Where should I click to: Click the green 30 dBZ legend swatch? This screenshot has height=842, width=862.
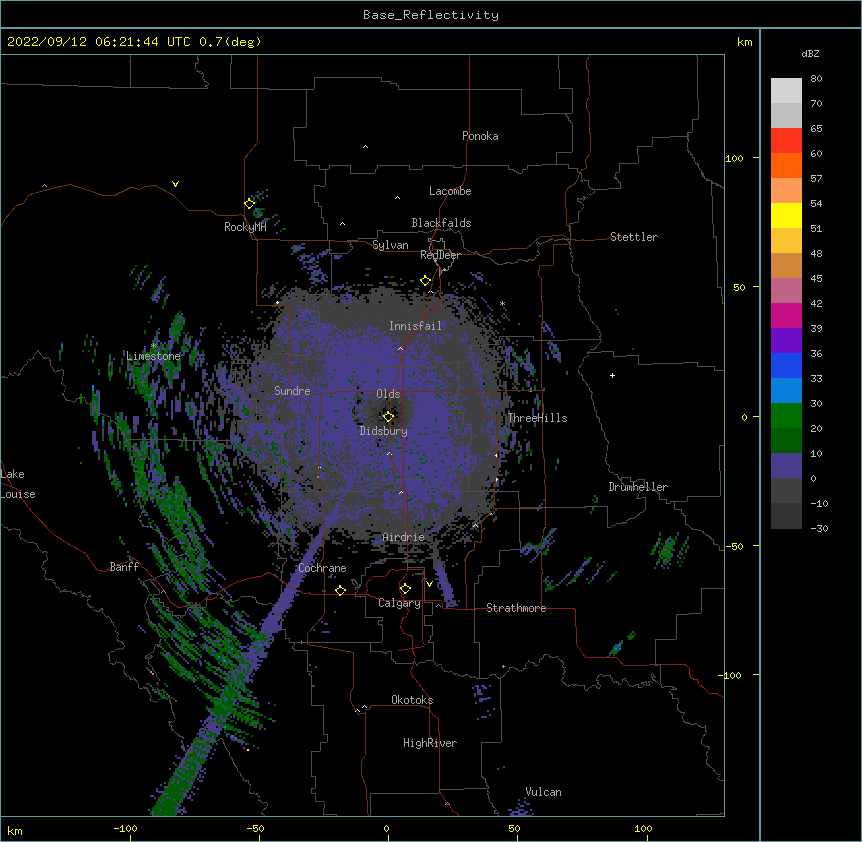click(786, 416)
